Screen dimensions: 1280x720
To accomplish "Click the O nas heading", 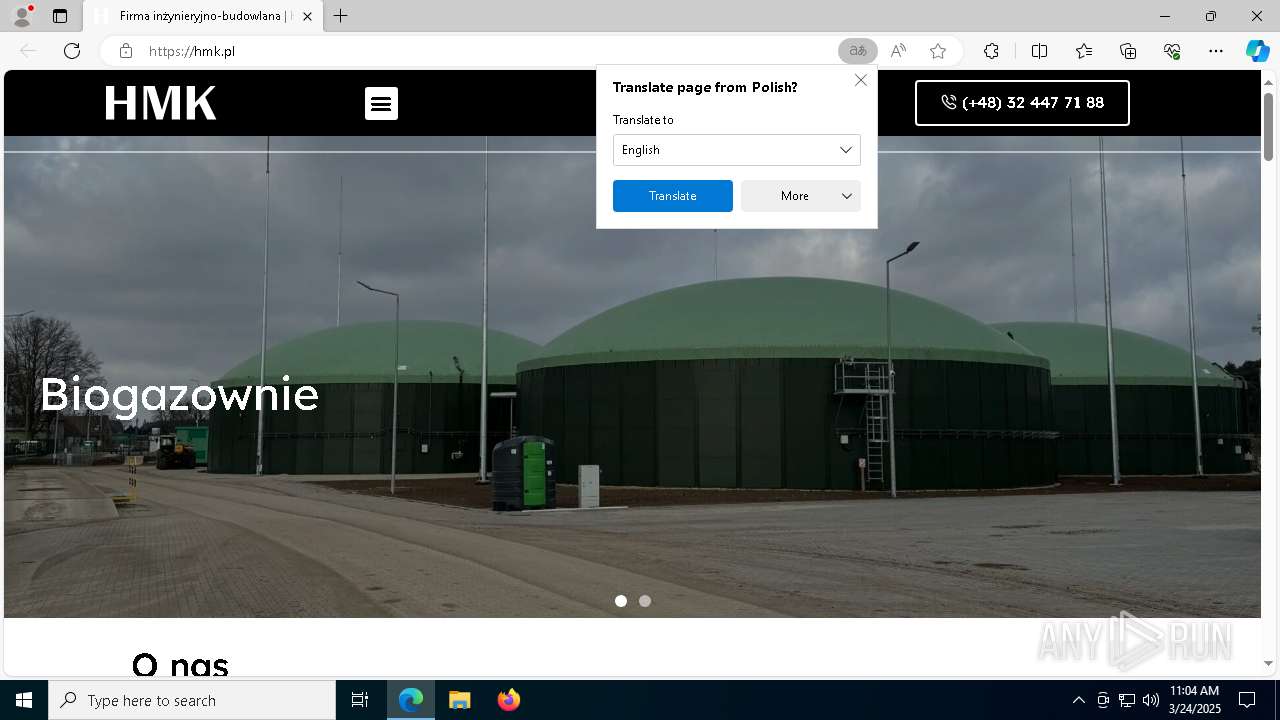I will coord(180,665).
